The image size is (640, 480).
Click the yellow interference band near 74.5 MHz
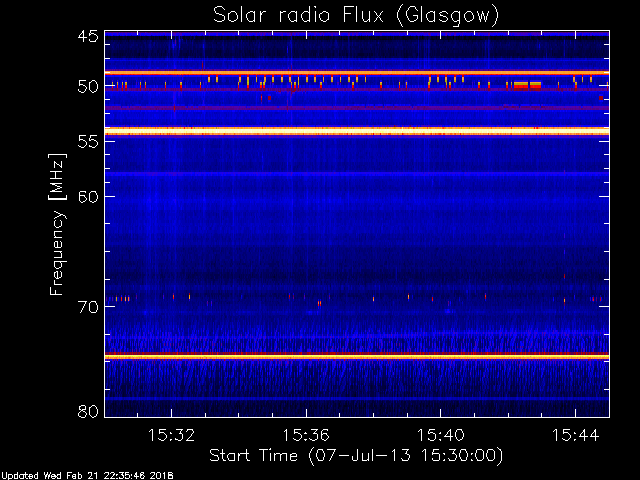[x=357, y=357]
